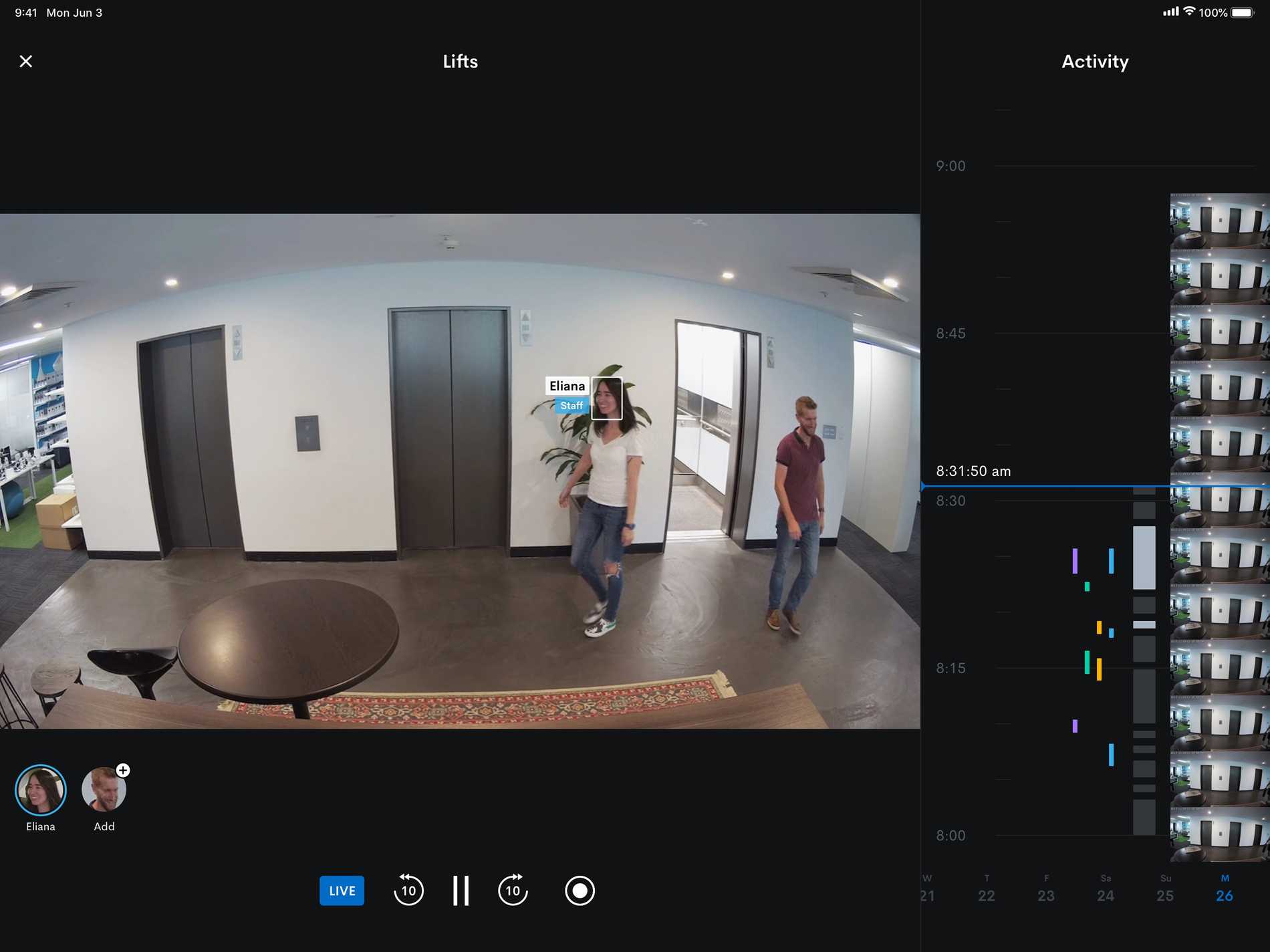Click the tall purple event marker near 8:25
The height and width of the screenshot is (952, 1270).
pyautogui.click(x=1075, y=561)
